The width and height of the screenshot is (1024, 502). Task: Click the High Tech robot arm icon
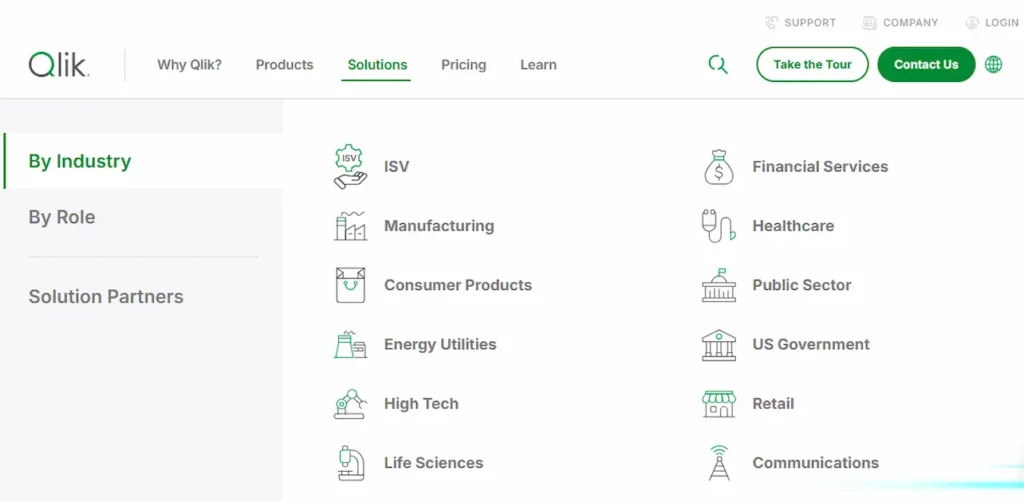(x=350, y=403)
